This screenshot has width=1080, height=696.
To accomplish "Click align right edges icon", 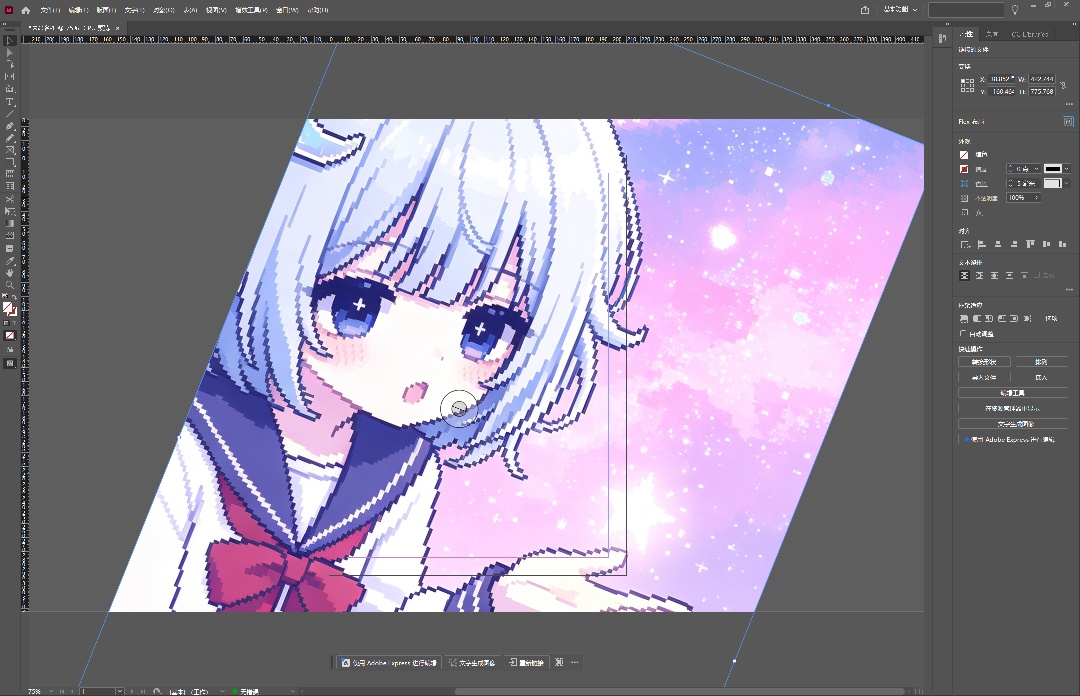I will (1014, 244).
